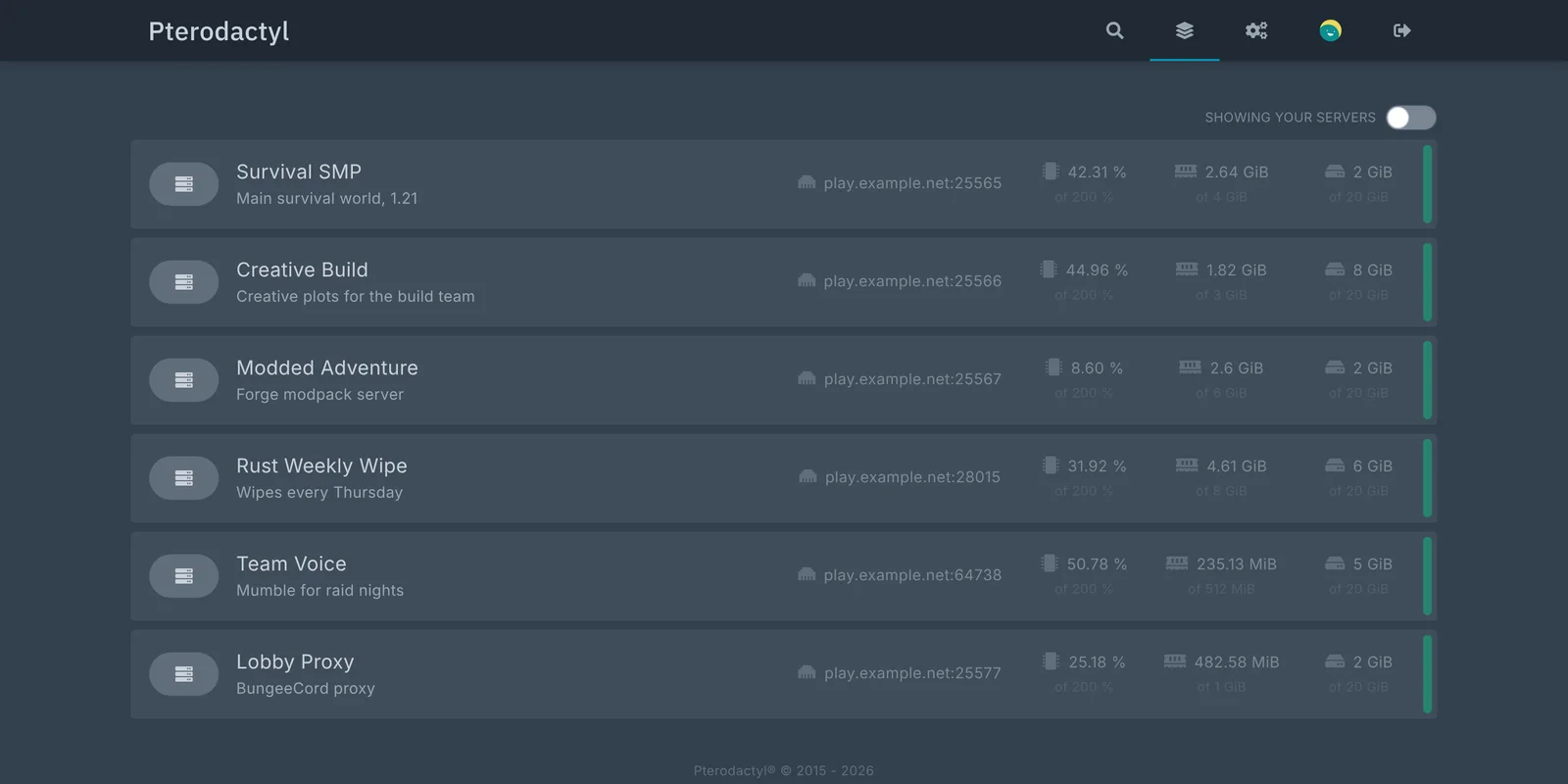Click the address play.example.net:28015
The height and width of the screenshot is (784, 1568).
(912, 477)
